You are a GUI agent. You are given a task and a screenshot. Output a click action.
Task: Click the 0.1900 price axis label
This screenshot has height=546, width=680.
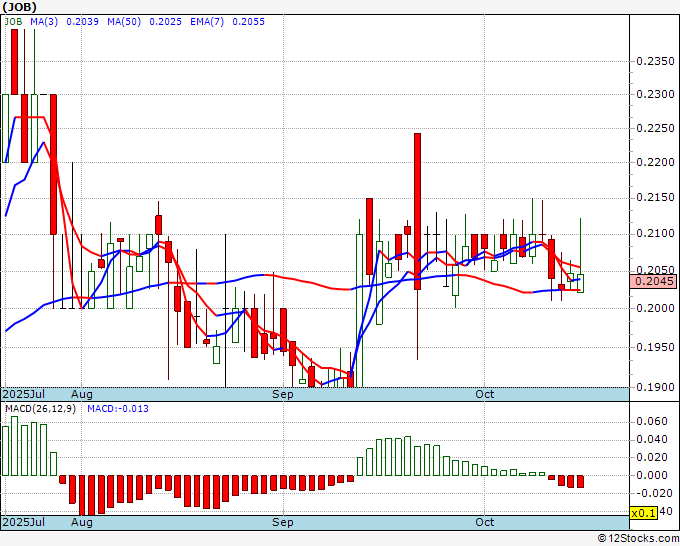tap(655, 387)
